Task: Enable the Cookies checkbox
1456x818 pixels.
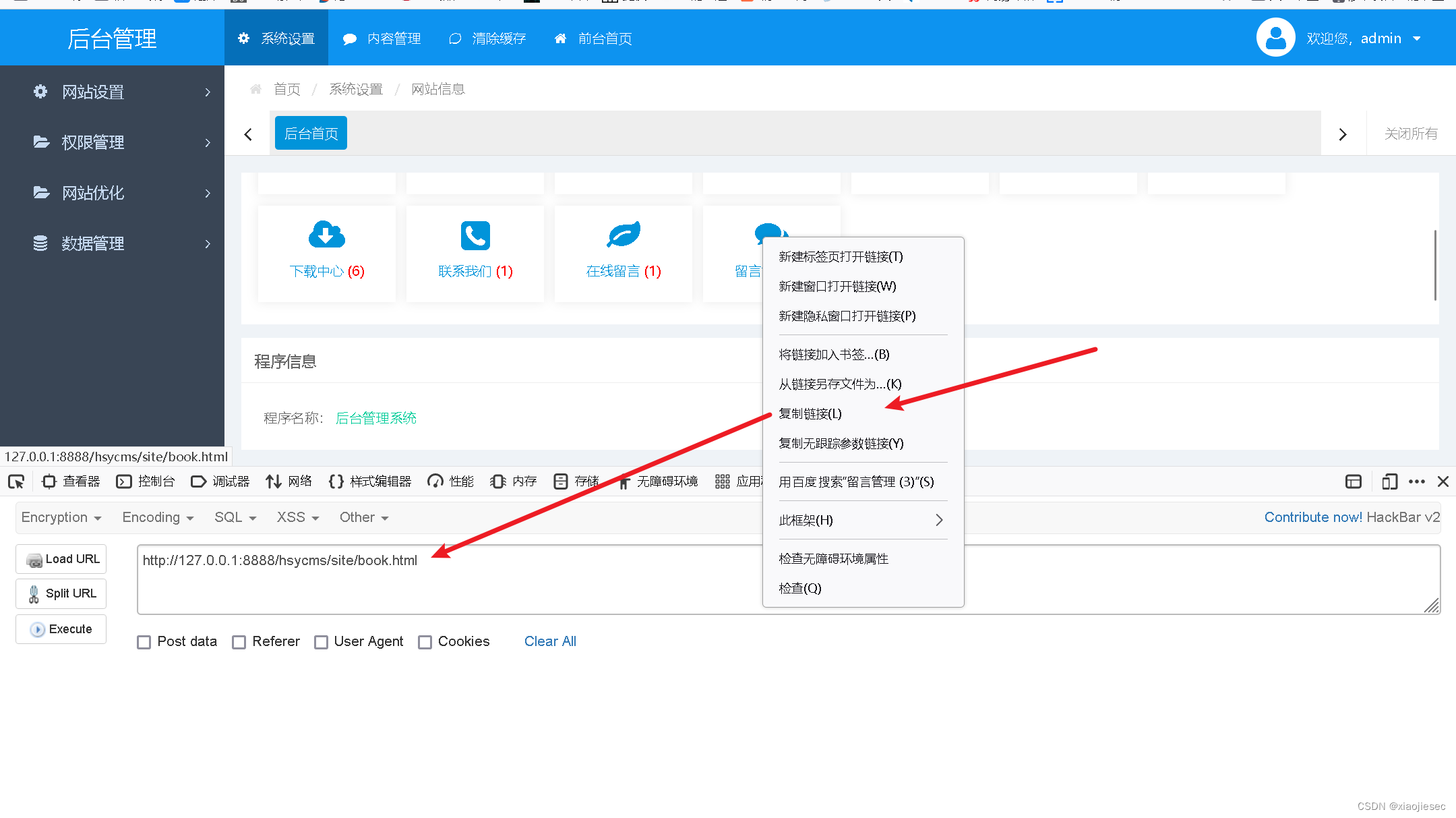Action: (x=425, y=642)
